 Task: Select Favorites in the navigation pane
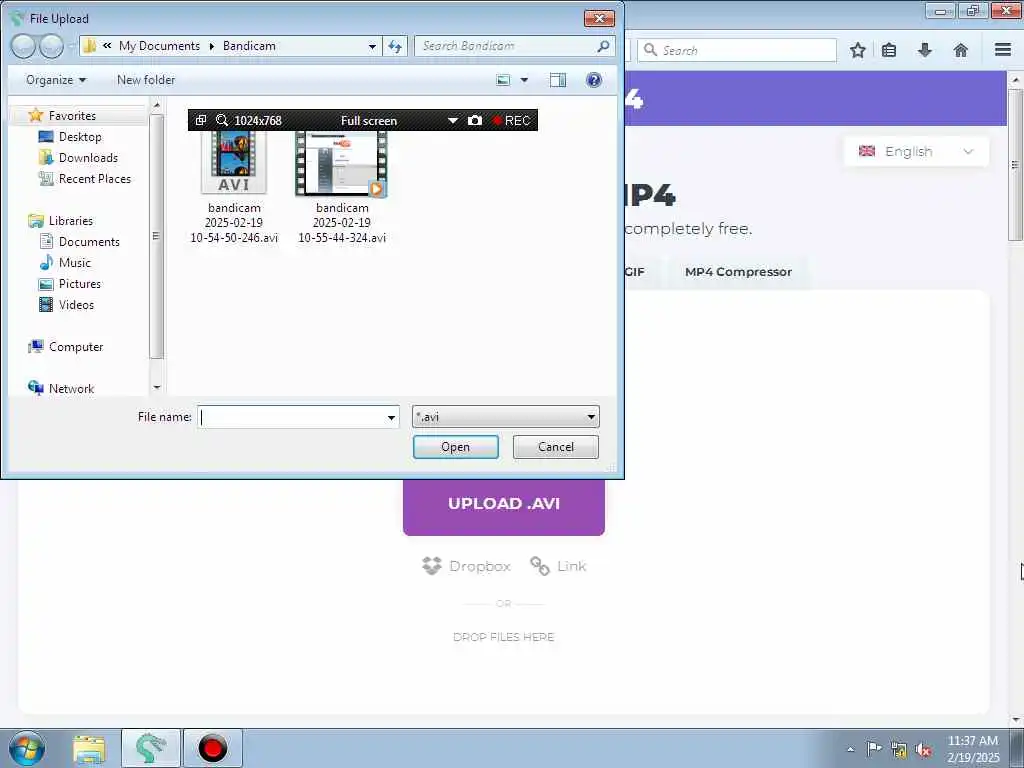point(72,116)
